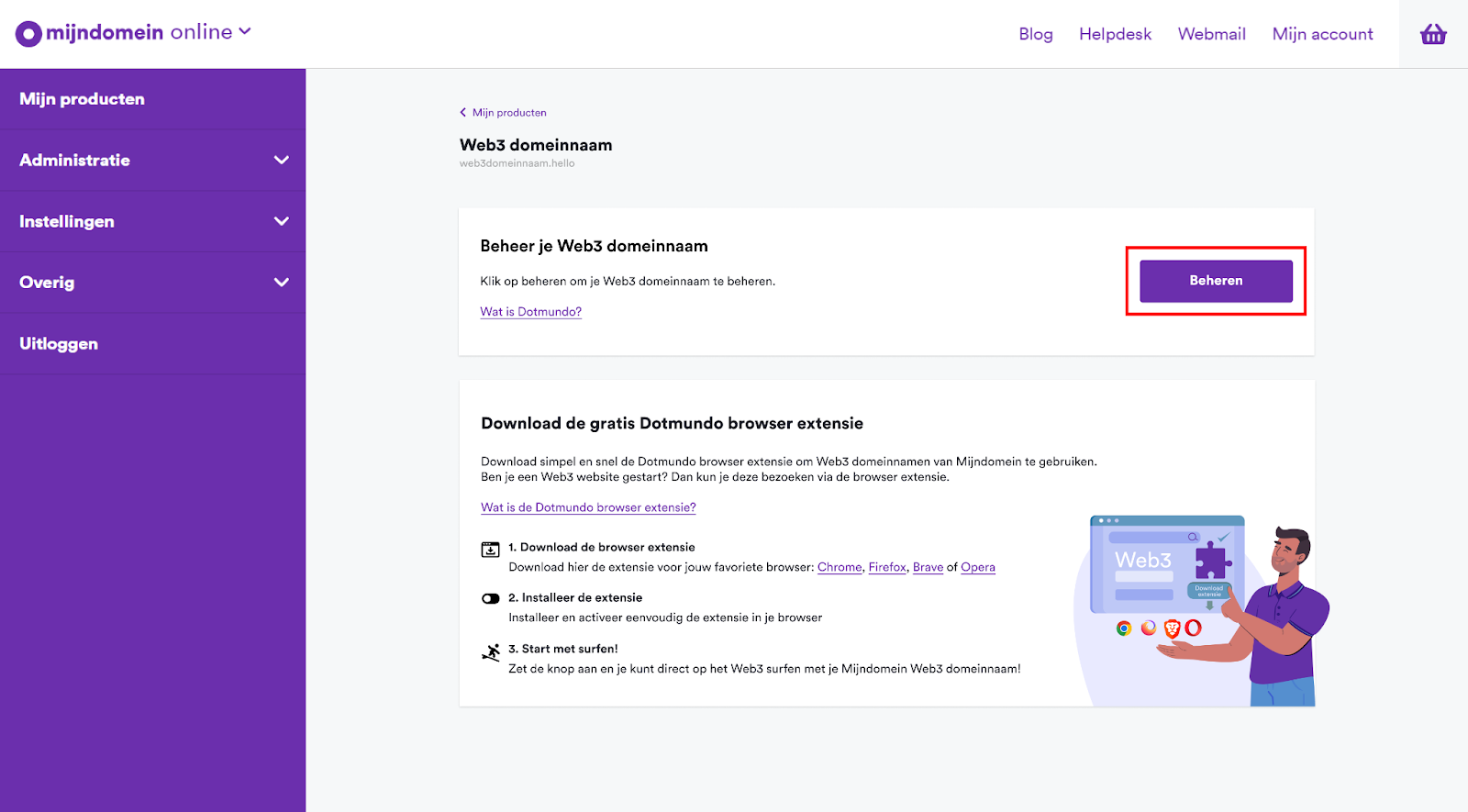Click the Web3 extension illustration

[x=1166, y=564]
